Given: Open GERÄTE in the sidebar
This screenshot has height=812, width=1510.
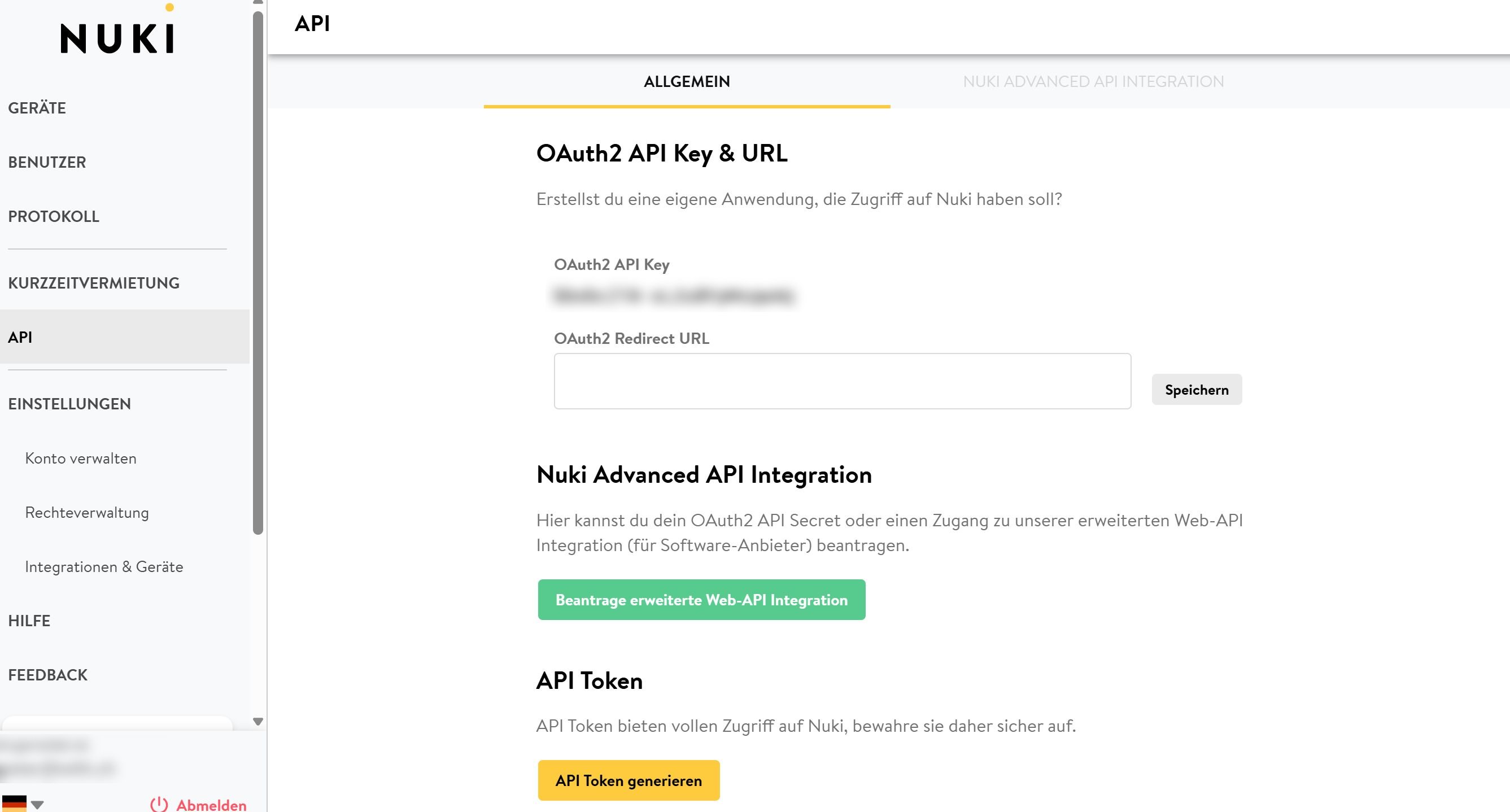Looking at the screenshot, I should pos(37,108).
